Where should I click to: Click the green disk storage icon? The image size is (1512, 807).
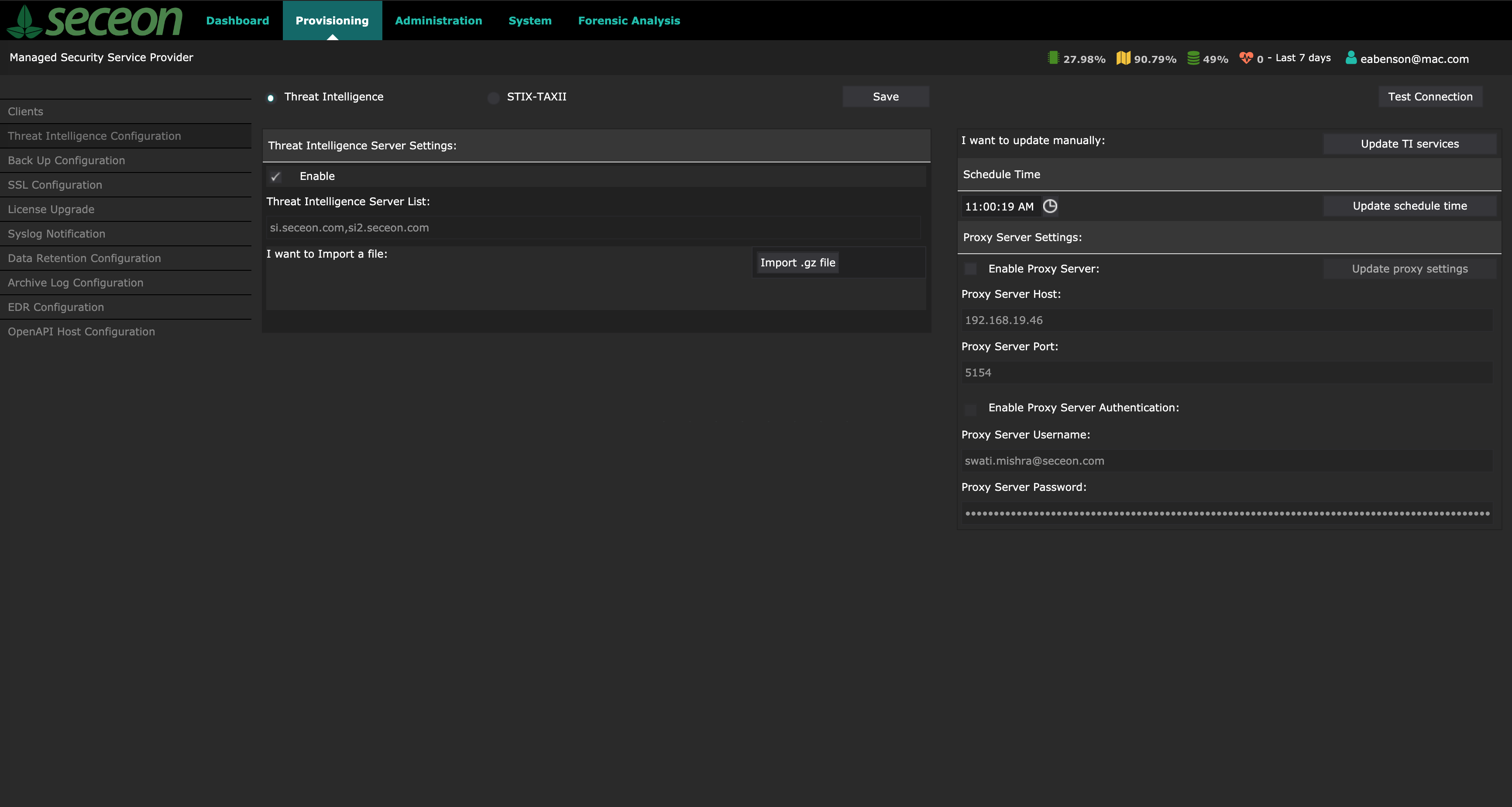point(1192,58)
